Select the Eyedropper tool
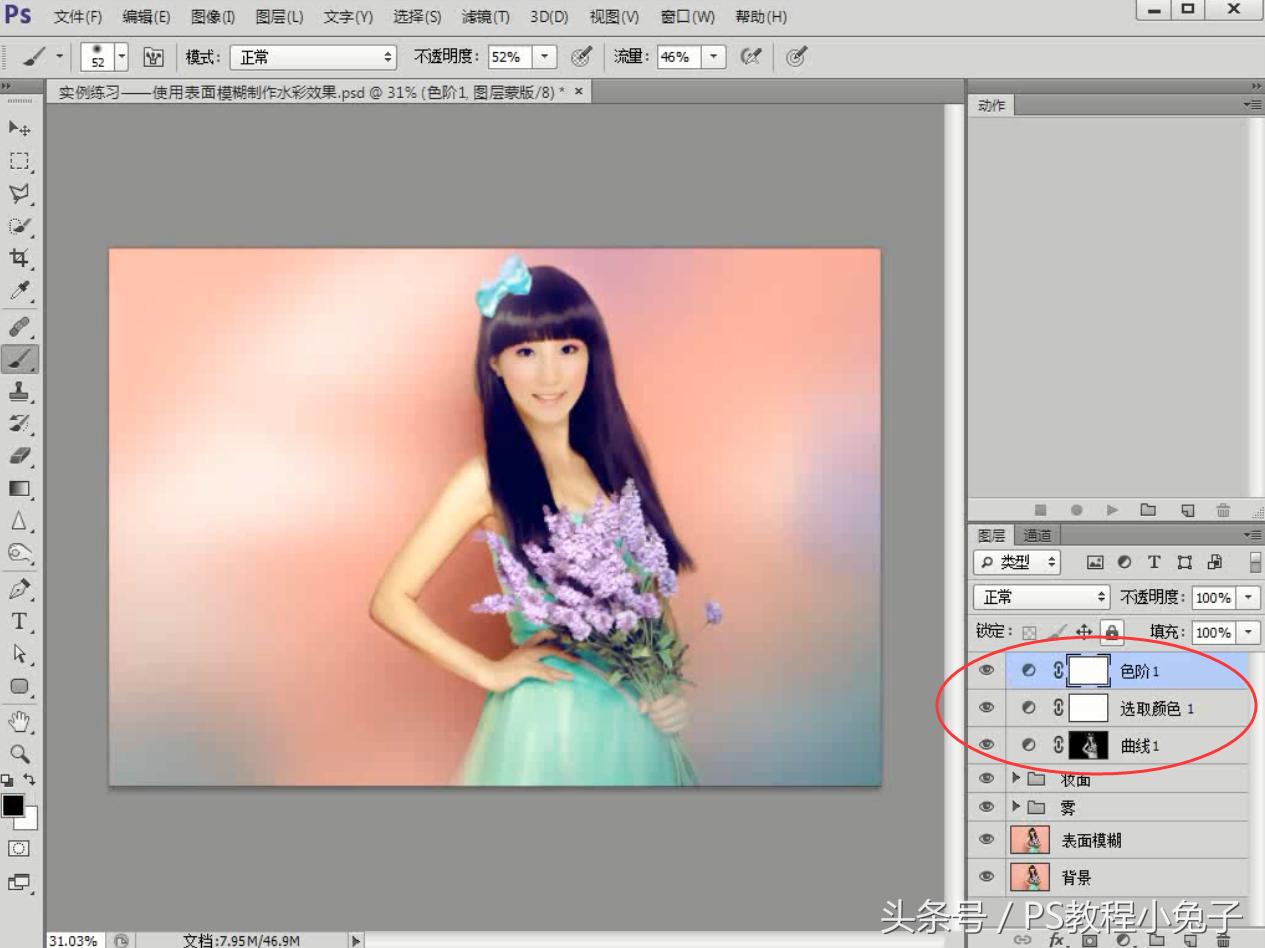The height and width of the screenshot is (948, 1265). 19,291
